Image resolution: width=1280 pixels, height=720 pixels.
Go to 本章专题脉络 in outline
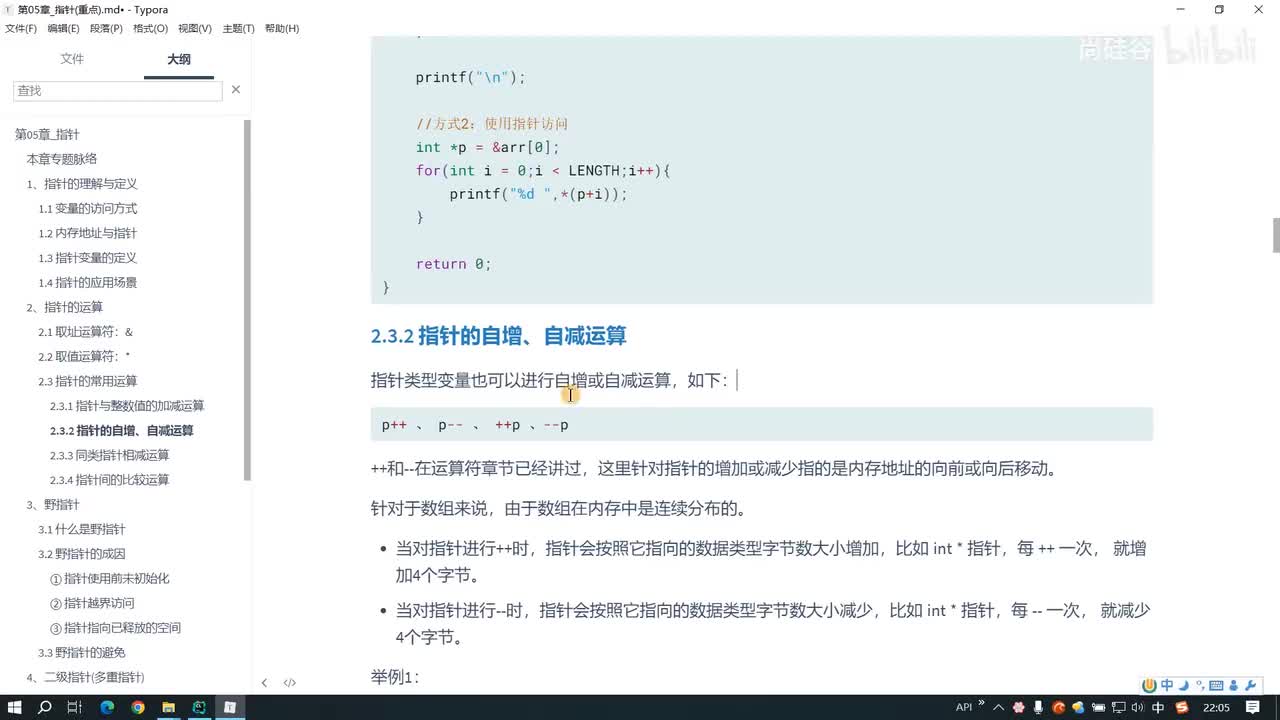[62, 159]
